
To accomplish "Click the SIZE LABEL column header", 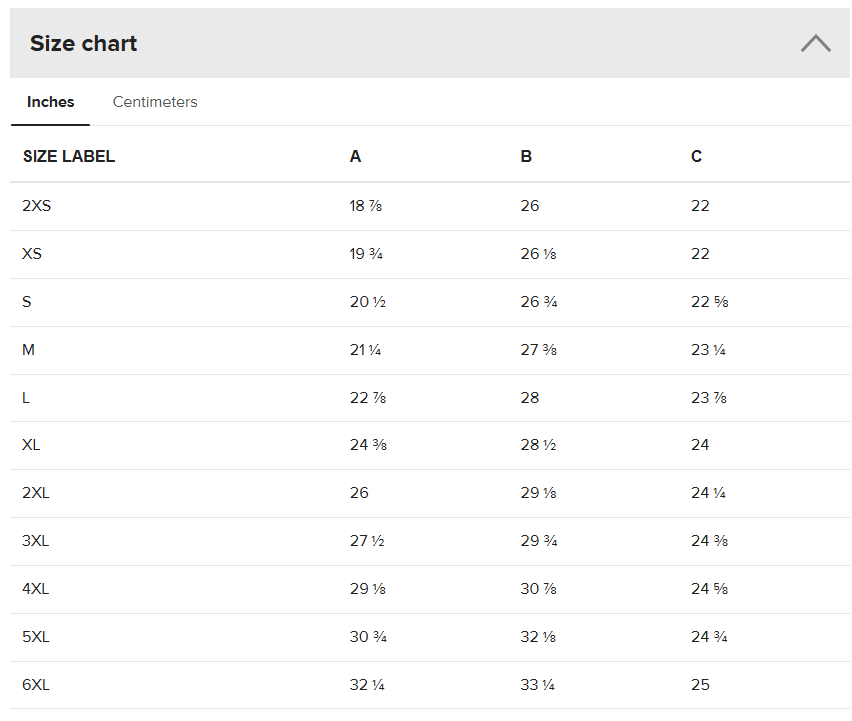I will (x=69, y=156).
